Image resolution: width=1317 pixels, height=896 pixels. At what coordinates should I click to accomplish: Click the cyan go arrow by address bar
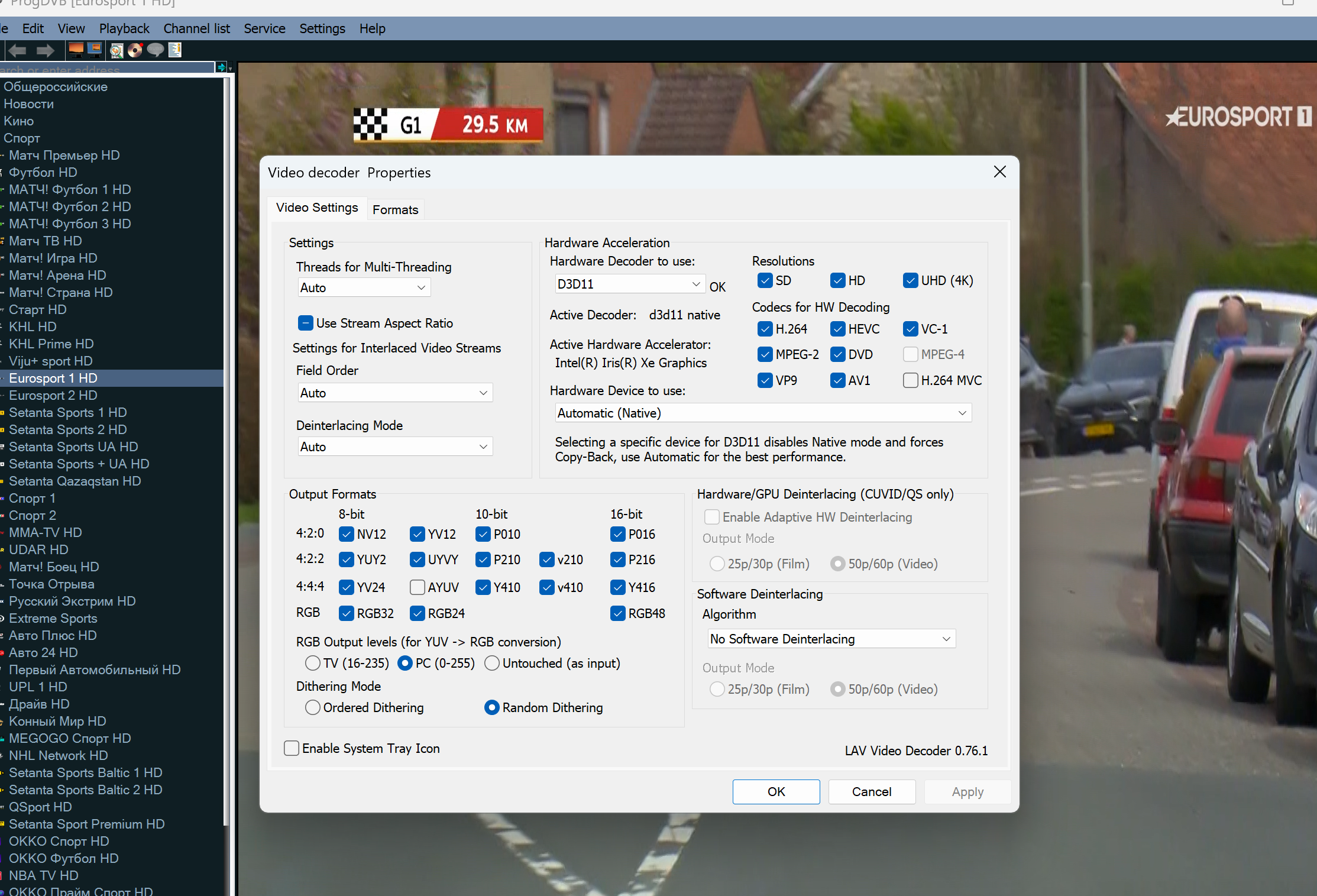[221, 67]
